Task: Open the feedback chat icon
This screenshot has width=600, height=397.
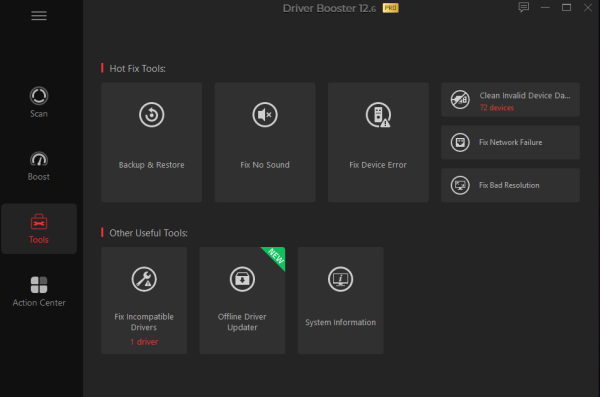Action: coord(524,7)
